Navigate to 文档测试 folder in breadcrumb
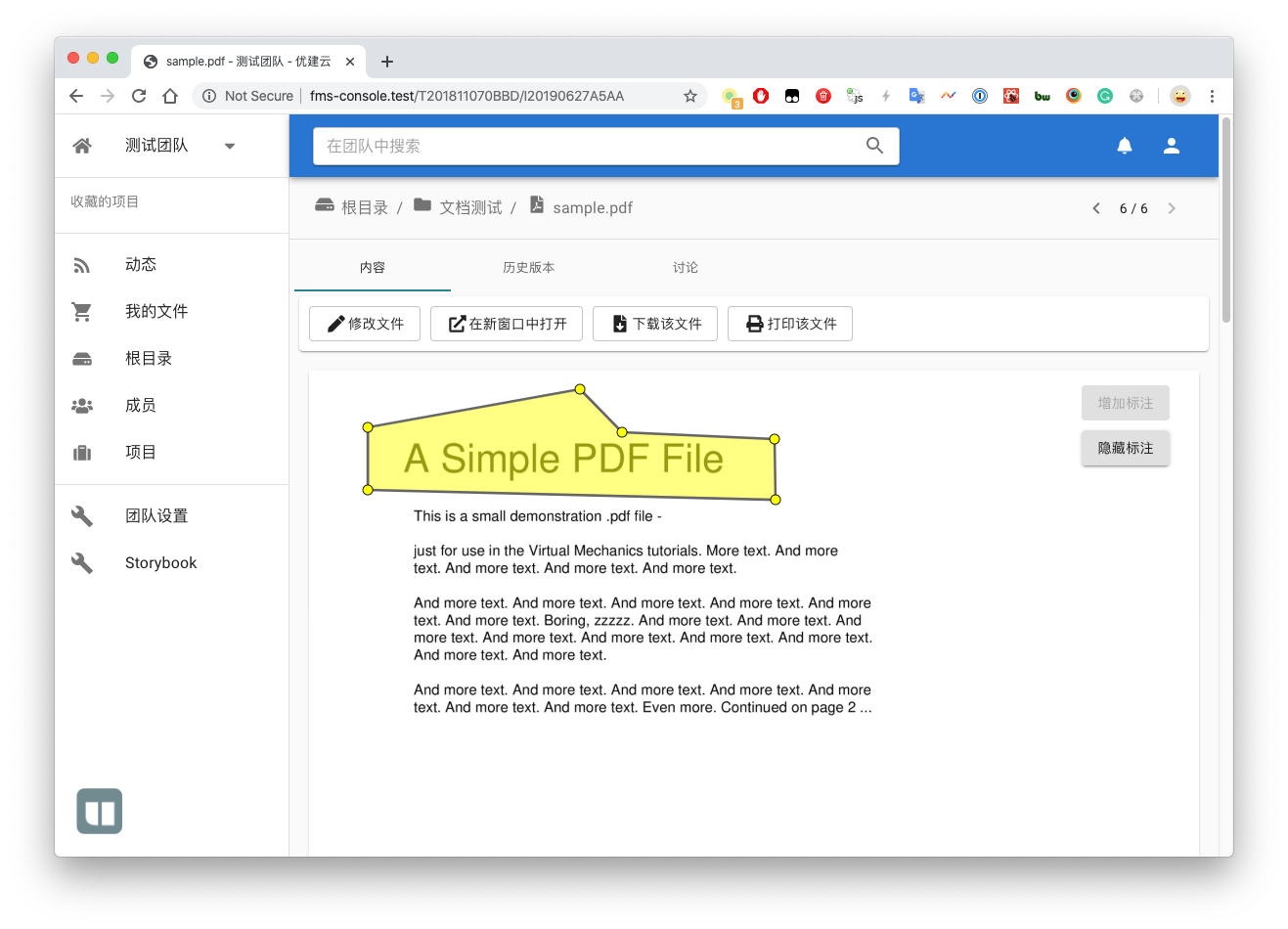Screen dimensions: 1288x929 point(470,208)
